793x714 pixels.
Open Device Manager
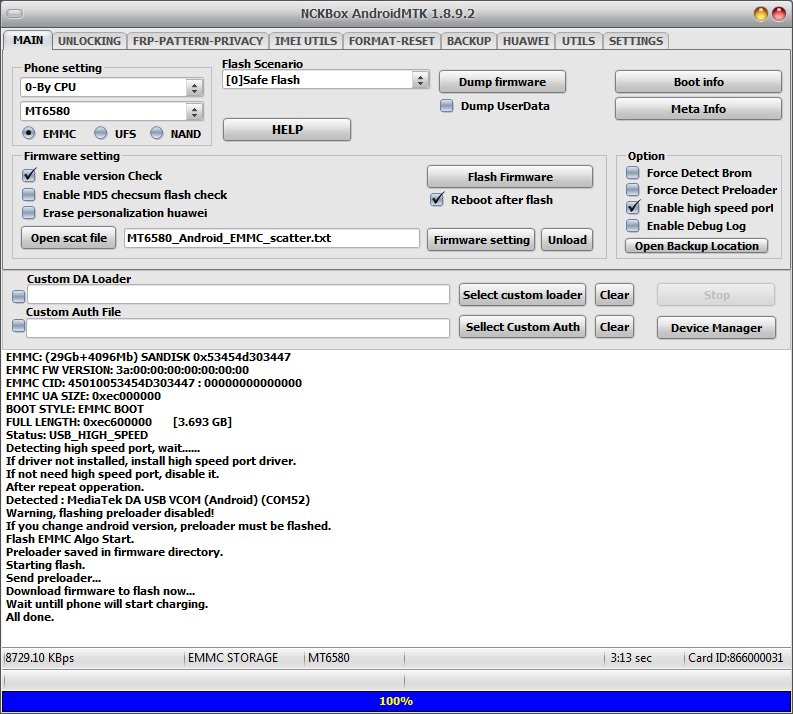point(716,328)
